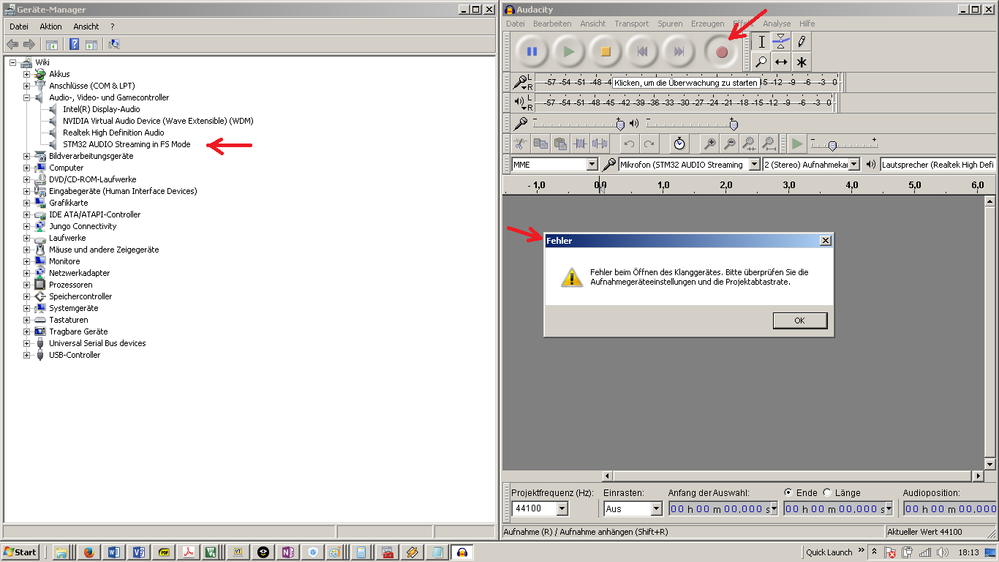Expand the Universal Serial Bus devices node

[x=27, y=343]
